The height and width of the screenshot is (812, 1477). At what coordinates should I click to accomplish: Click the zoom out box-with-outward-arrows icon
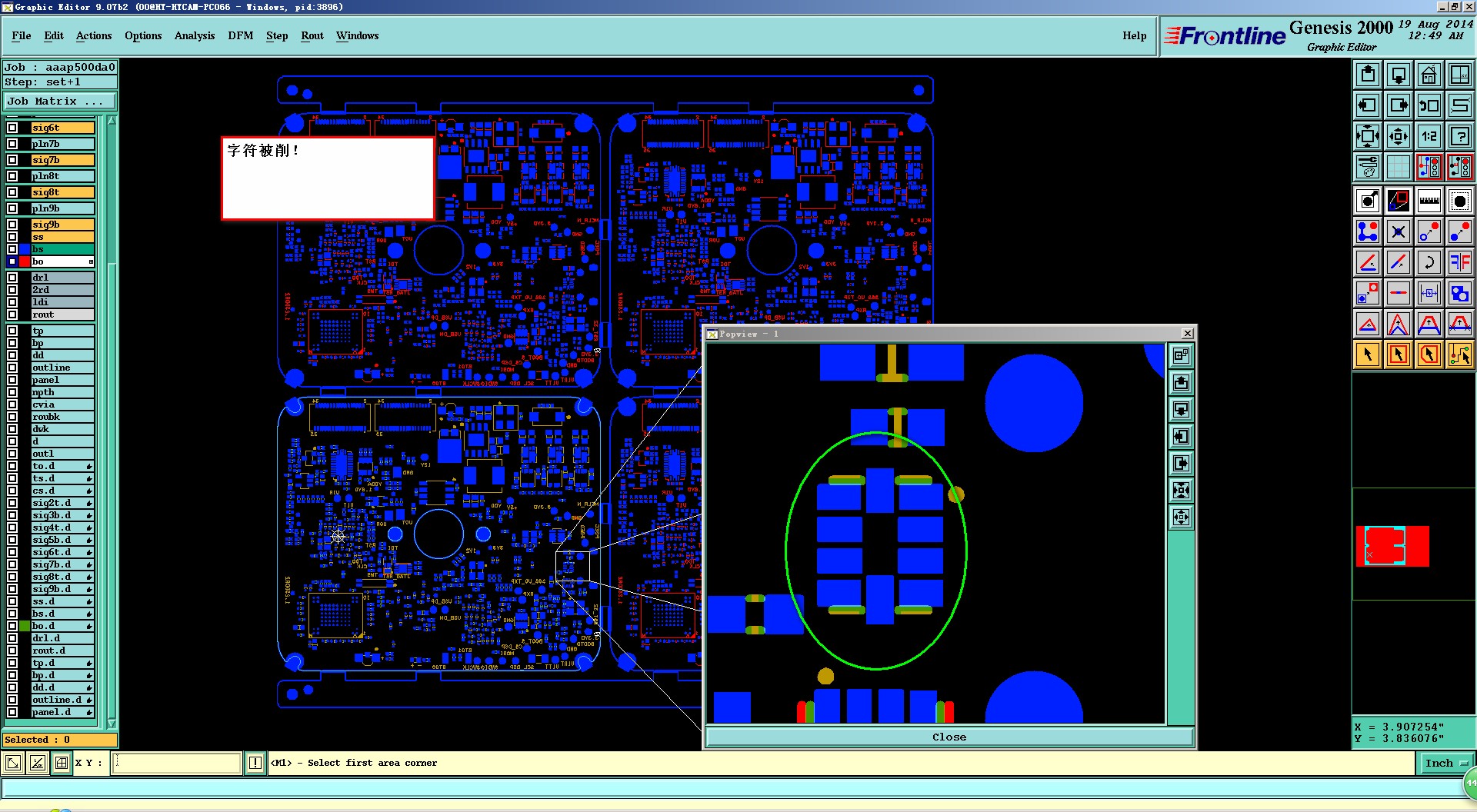pos(1399,136)
